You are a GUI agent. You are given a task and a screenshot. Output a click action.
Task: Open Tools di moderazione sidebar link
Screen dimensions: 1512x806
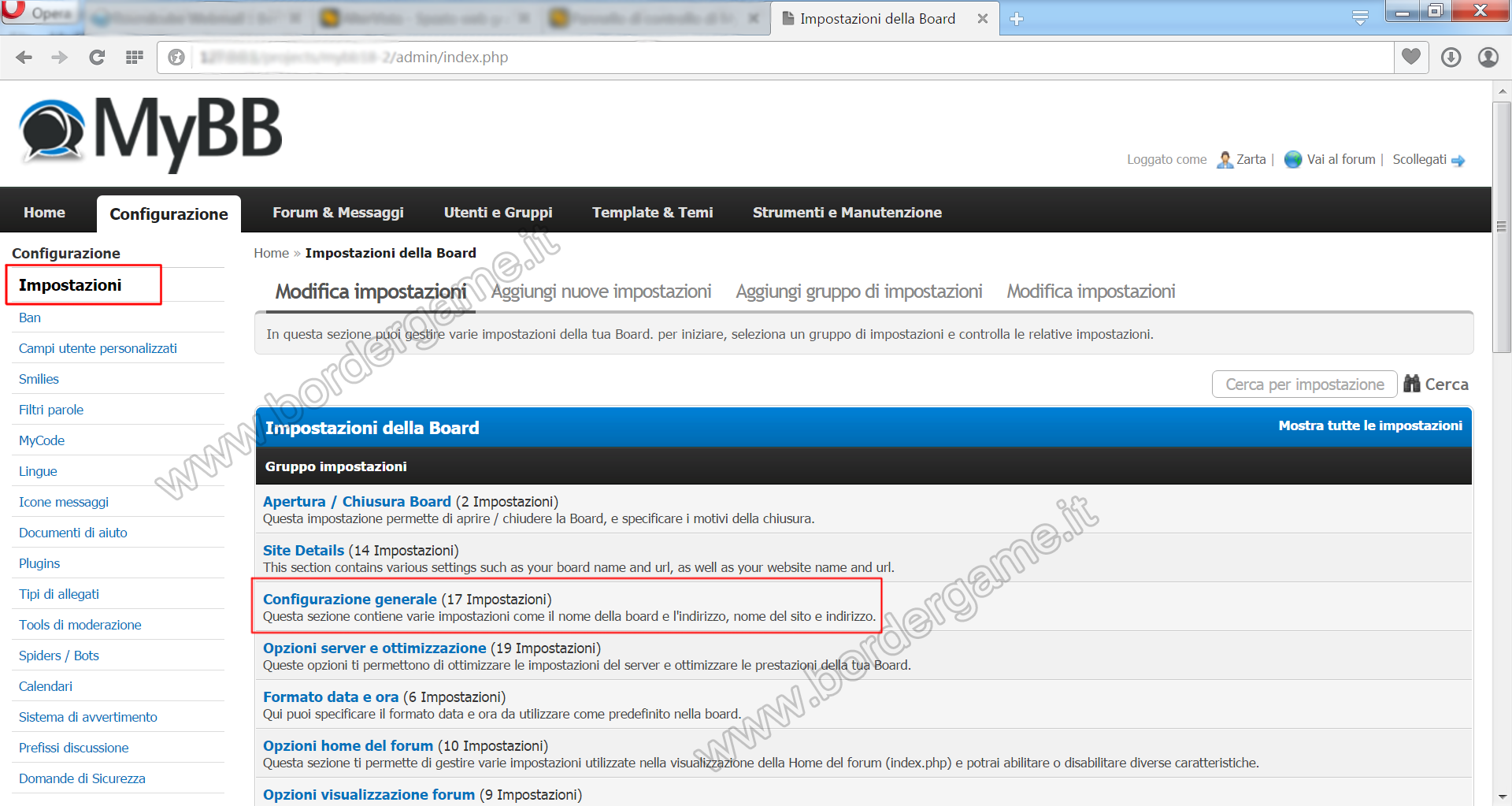coord(80,625)
